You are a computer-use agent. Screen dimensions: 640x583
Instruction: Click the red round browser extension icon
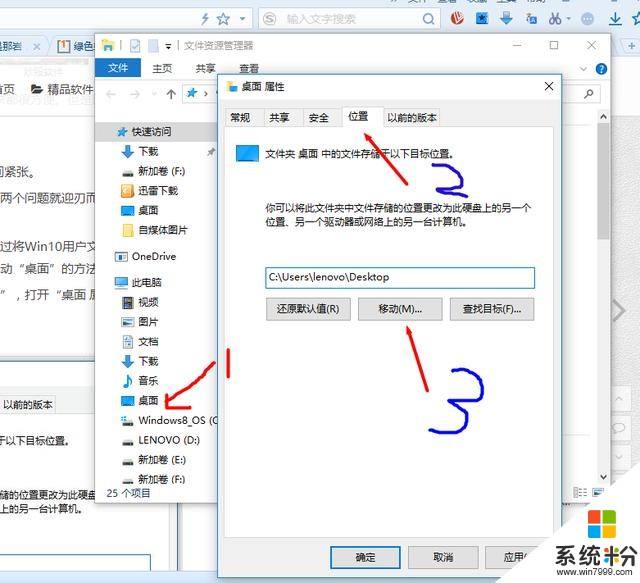(457, 18)
